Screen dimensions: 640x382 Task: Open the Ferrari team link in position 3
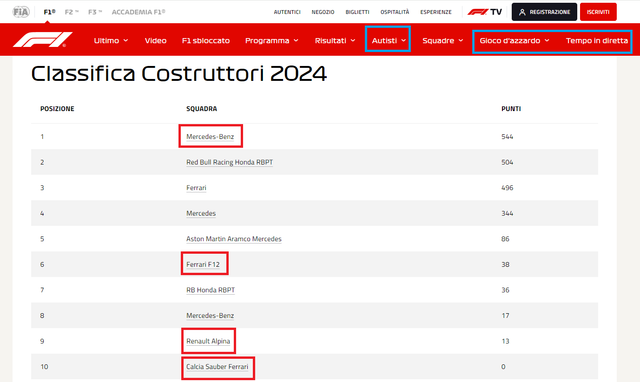[x=196, y=188]
